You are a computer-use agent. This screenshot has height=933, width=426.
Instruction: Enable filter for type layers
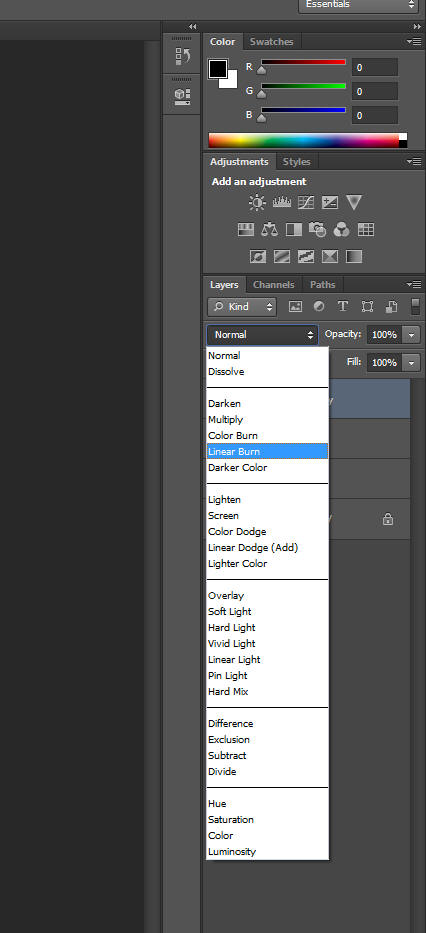point(343,306)
